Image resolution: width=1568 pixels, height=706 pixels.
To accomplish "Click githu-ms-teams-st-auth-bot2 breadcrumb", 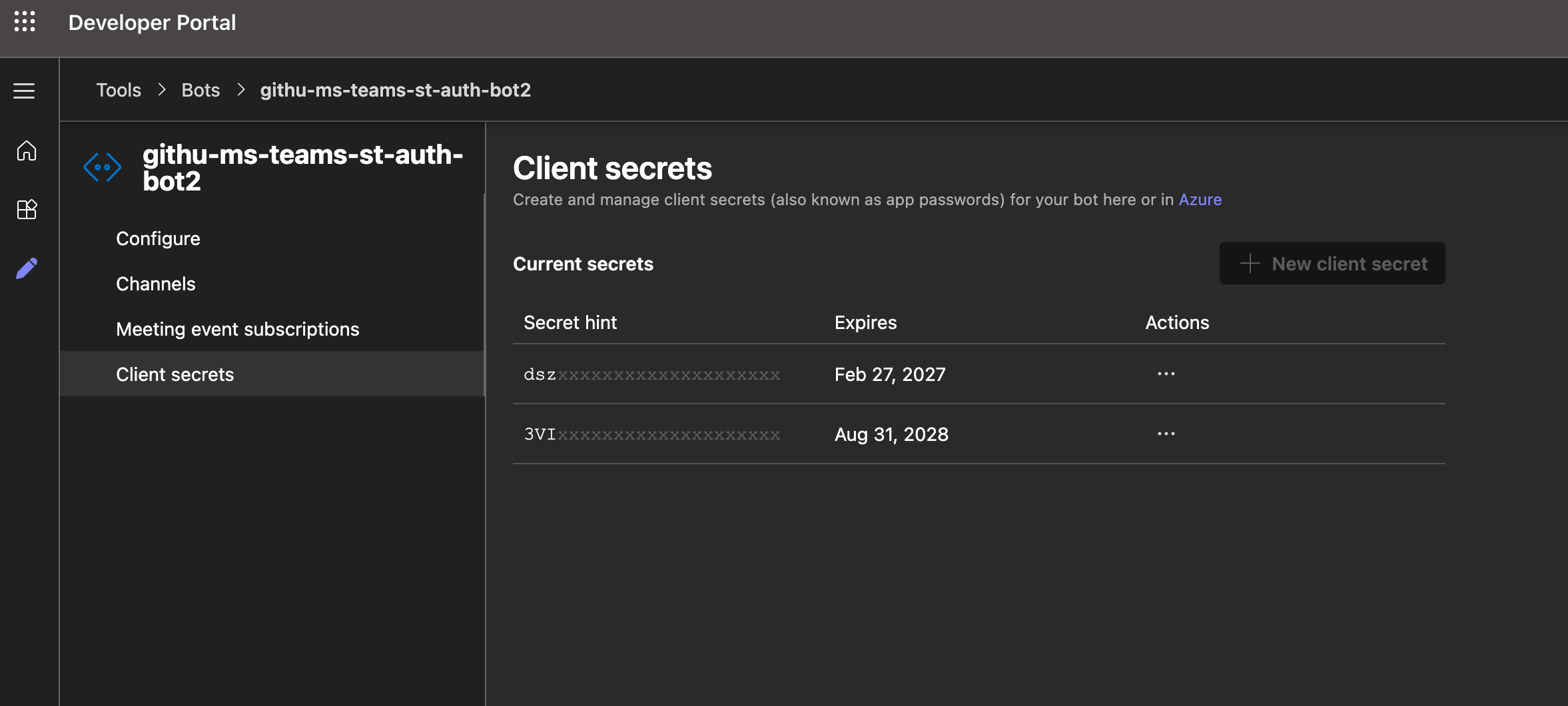I will (x=396, y=90).
